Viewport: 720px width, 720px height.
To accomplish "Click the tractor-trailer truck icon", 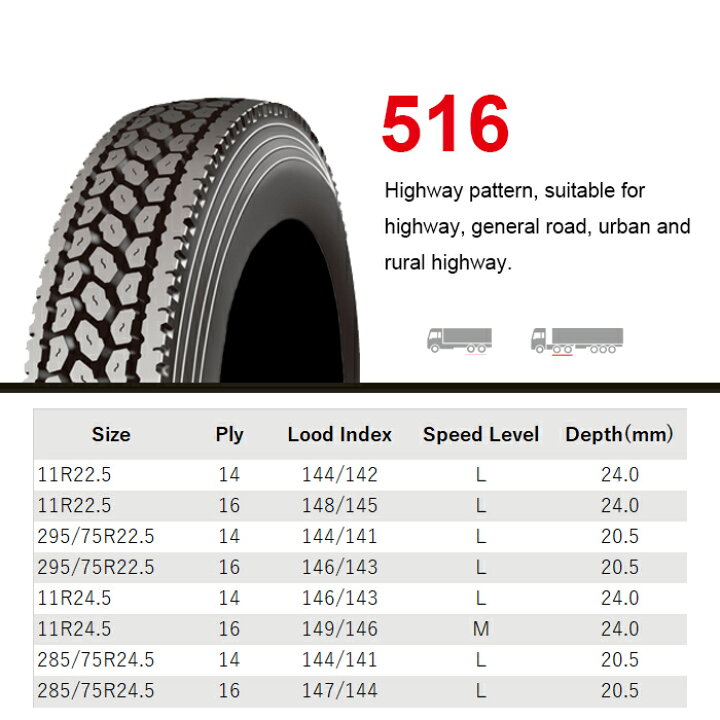I will click(577, 341).
